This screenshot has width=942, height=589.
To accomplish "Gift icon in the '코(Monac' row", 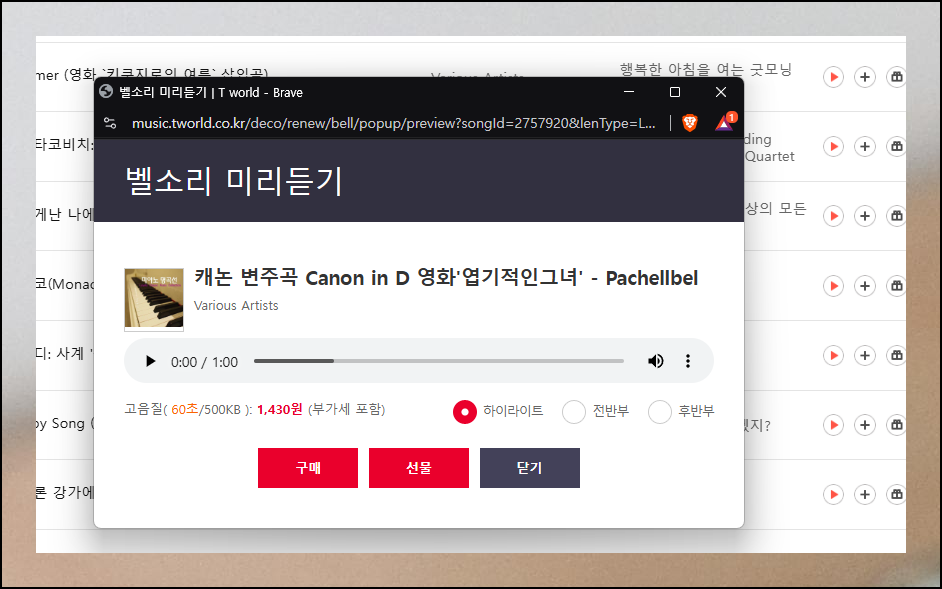I will coord(896,286).
